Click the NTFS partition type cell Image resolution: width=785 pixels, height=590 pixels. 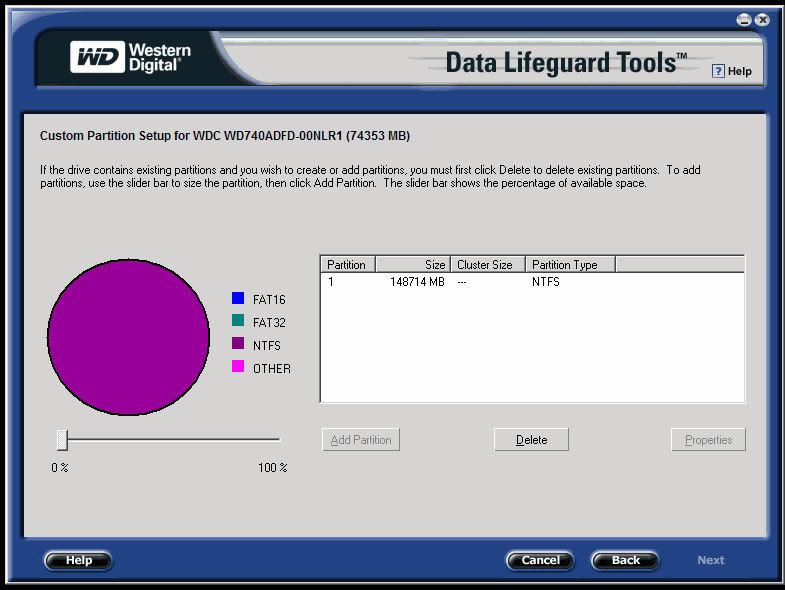pos(546,282)
